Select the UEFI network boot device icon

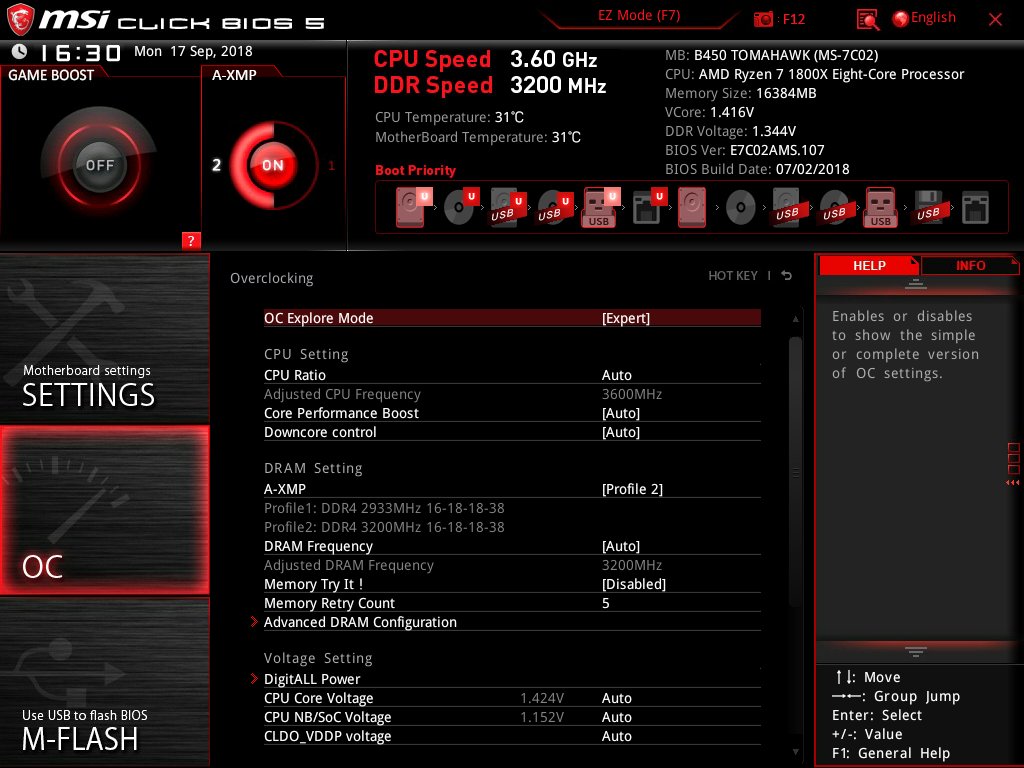click(x=648, y=207)
